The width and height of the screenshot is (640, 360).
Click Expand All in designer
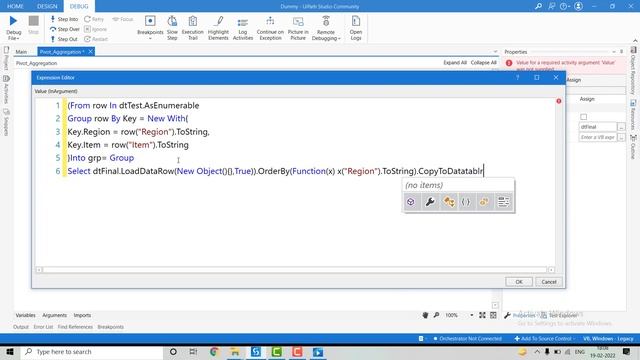click(x=455, y=63)
